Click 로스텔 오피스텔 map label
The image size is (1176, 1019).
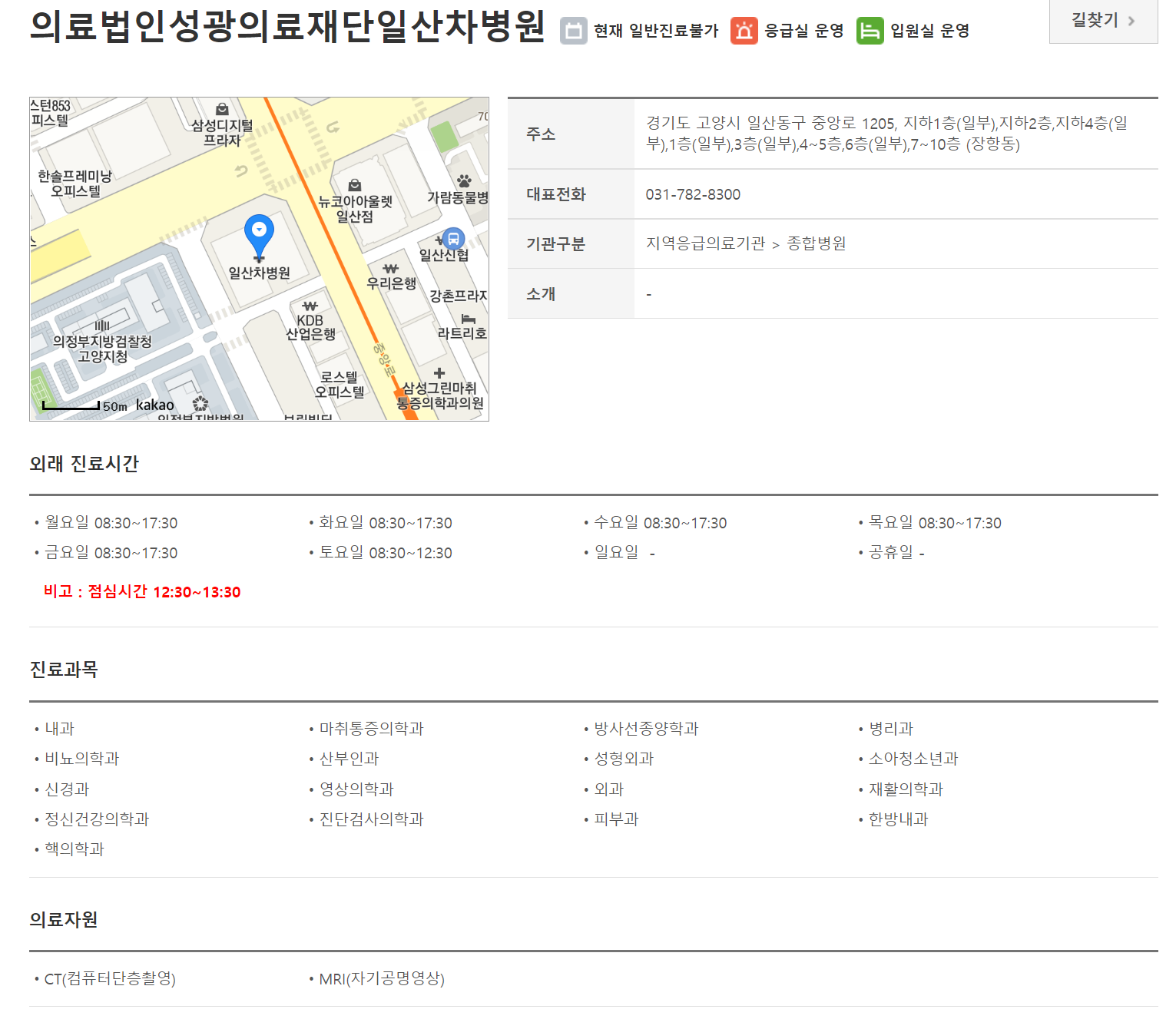pyautogui.click(x=339, y=385)
